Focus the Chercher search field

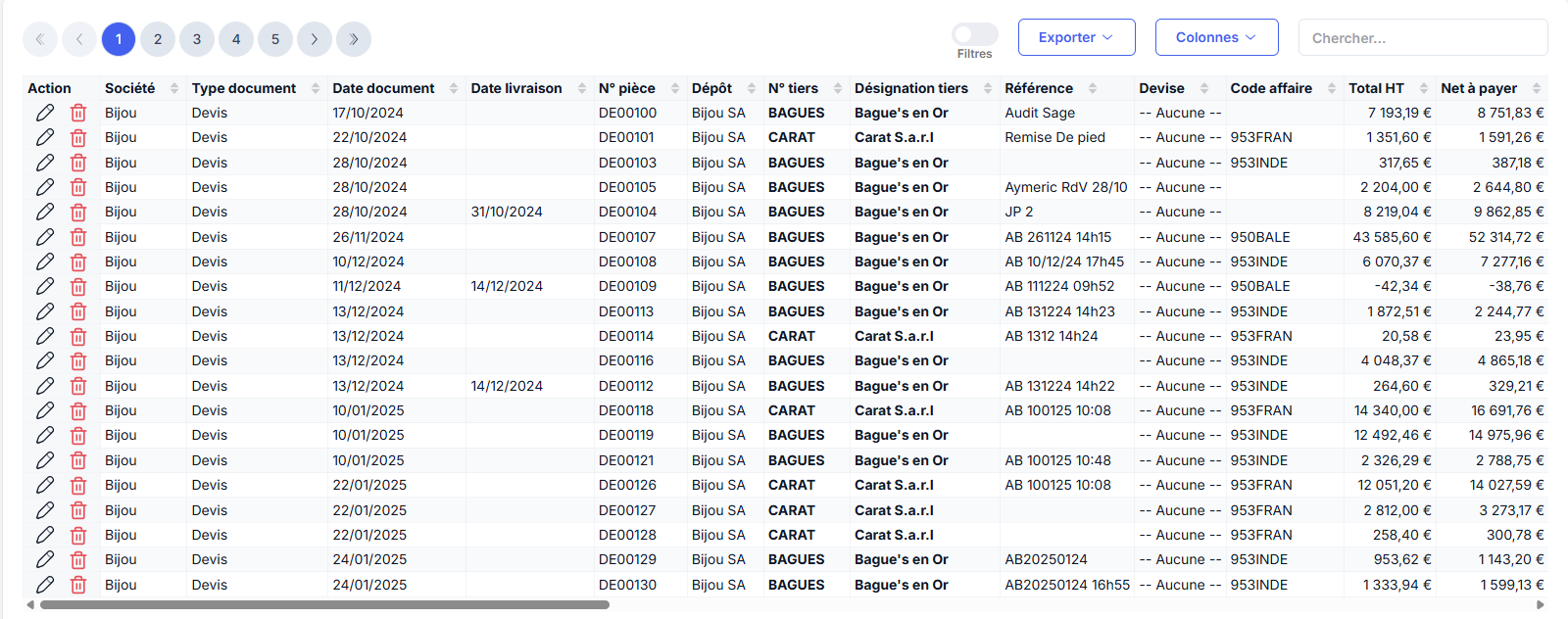coord(1422,38)
